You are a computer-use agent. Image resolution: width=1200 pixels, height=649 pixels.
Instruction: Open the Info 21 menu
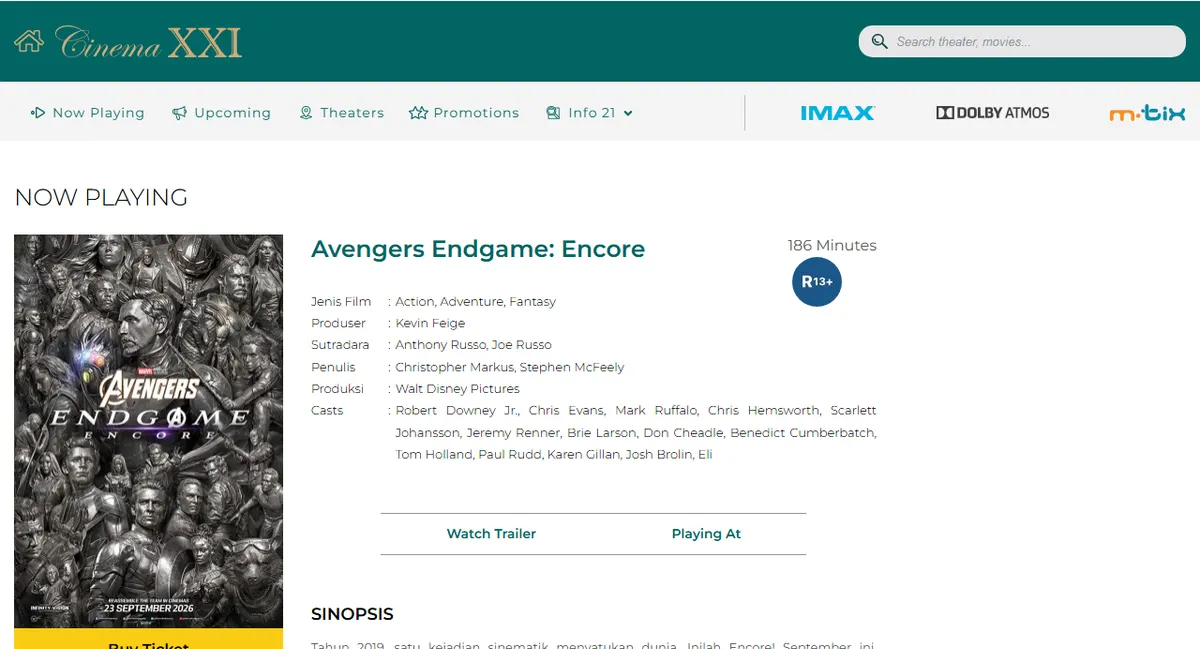(x=590, y=113)
